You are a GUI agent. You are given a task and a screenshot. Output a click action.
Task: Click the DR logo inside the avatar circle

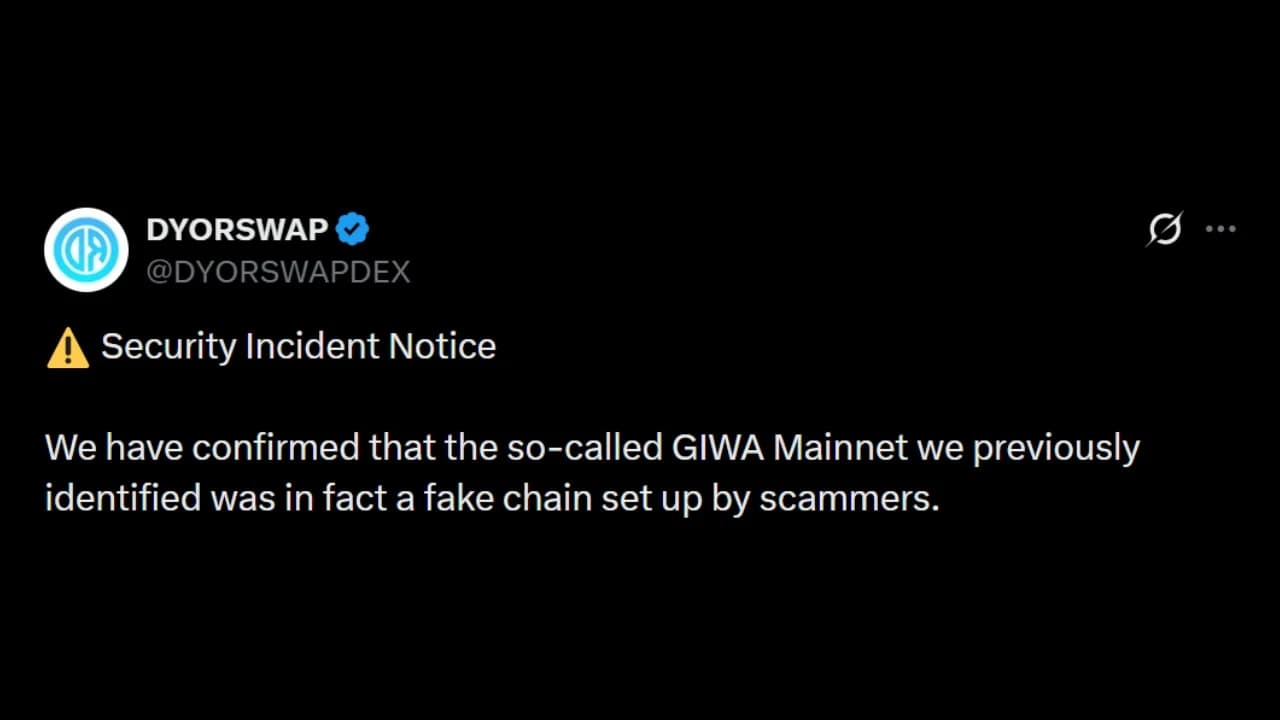pyautogui.click(x=86, y=250)
